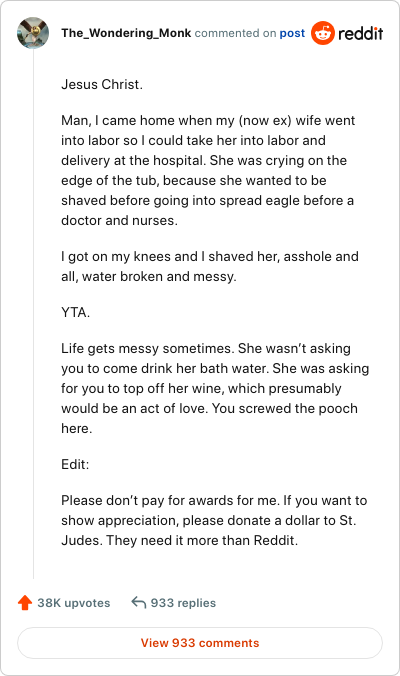
Task: Open The_Wondering_Monk's avatar picture
Action: tap(33, 33)
